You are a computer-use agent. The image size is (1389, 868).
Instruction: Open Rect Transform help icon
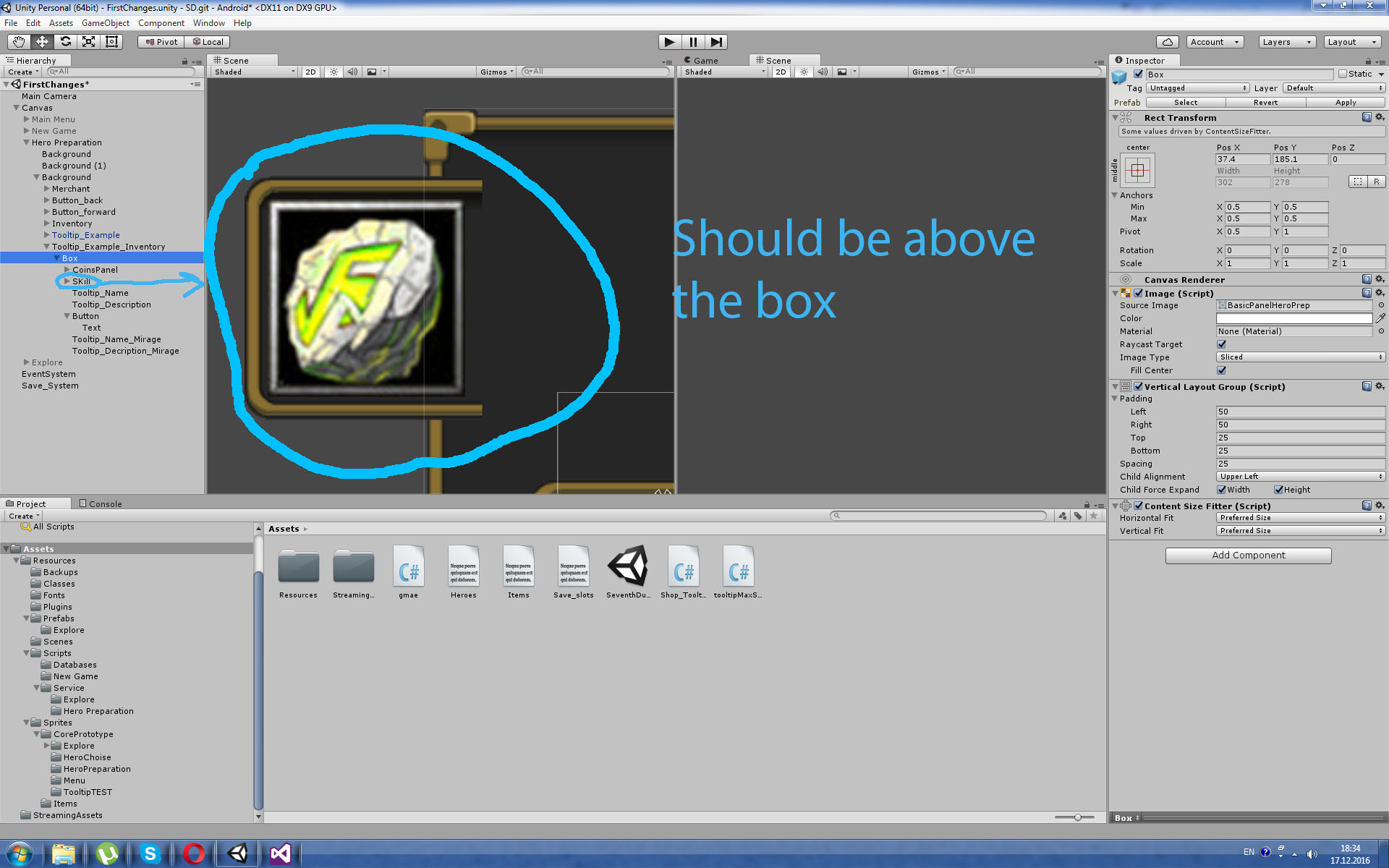pos(1367,117)
